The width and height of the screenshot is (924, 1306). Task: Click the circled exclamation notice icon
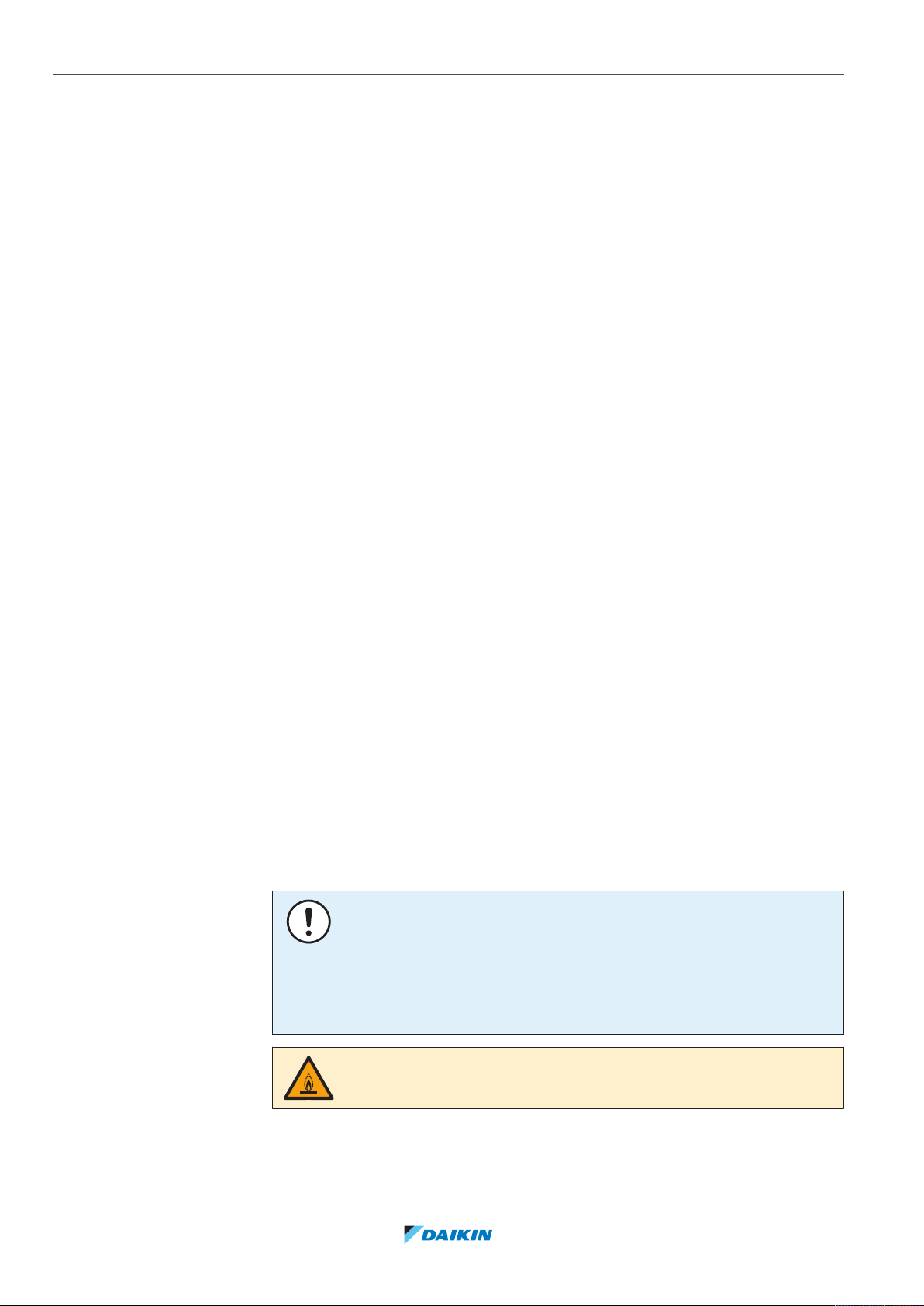click(x=309, y=922)
